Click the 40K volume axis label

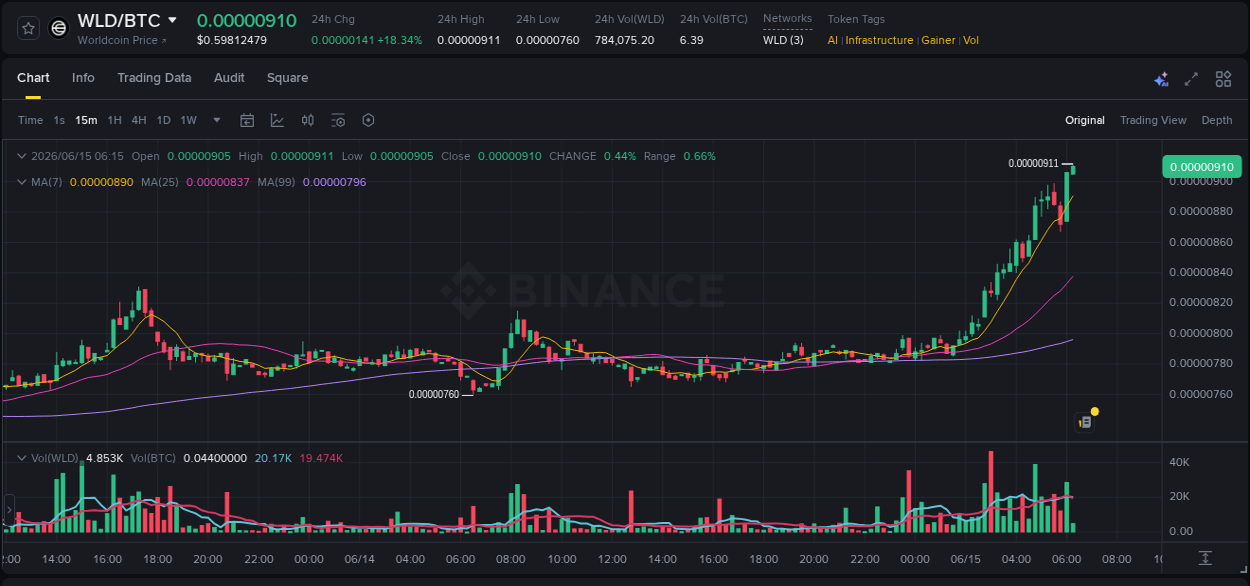click(x=1179, y=462)
